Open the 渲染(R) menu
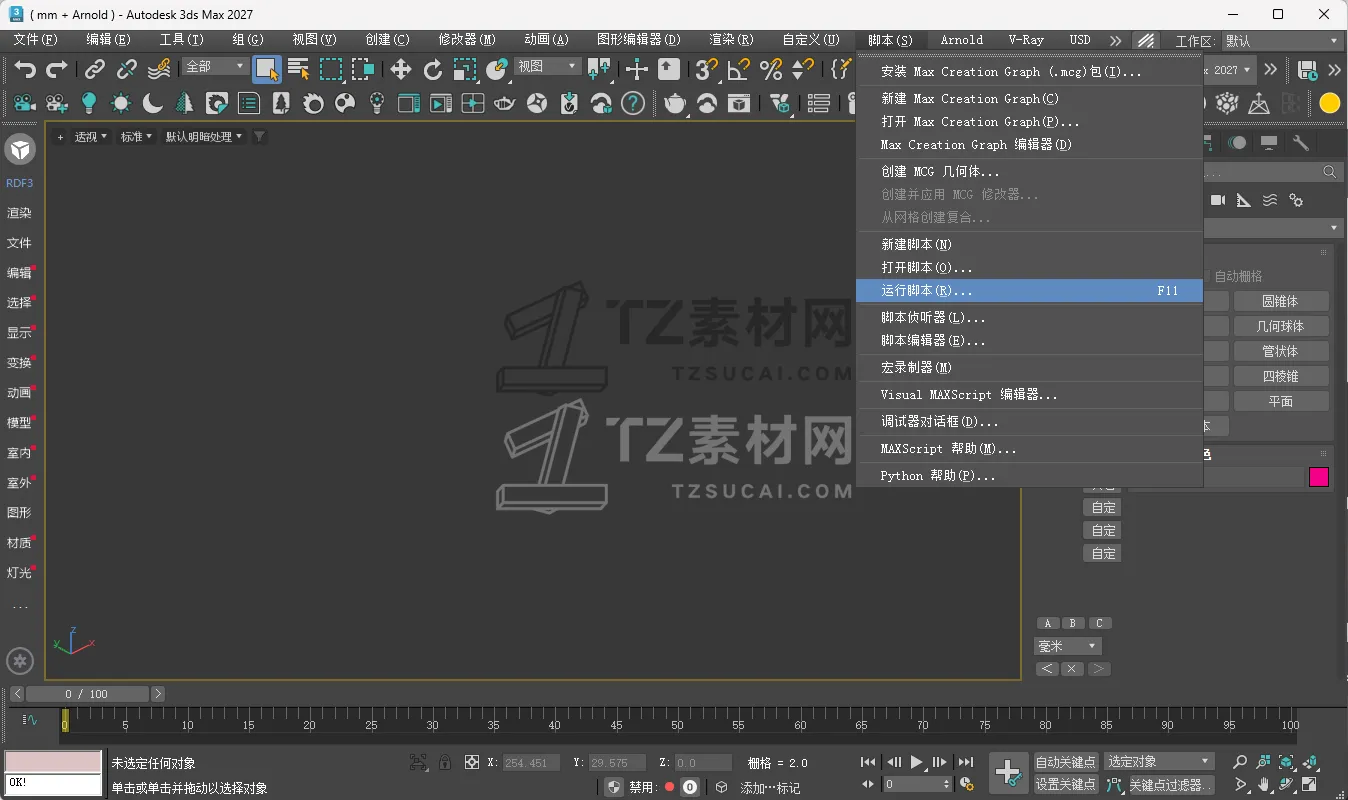This screenshot has height=800, width=1348. [731, 40]
